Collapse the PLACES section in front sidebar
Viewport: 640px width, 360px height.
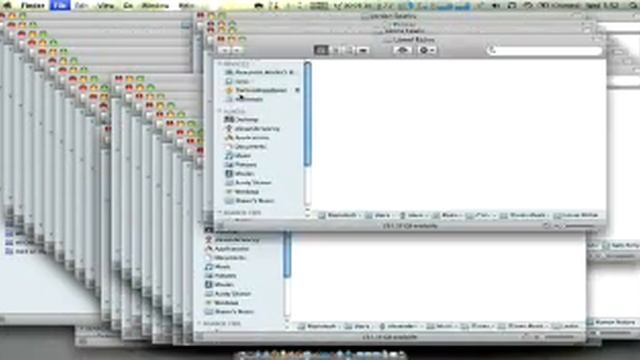[220, 111]
